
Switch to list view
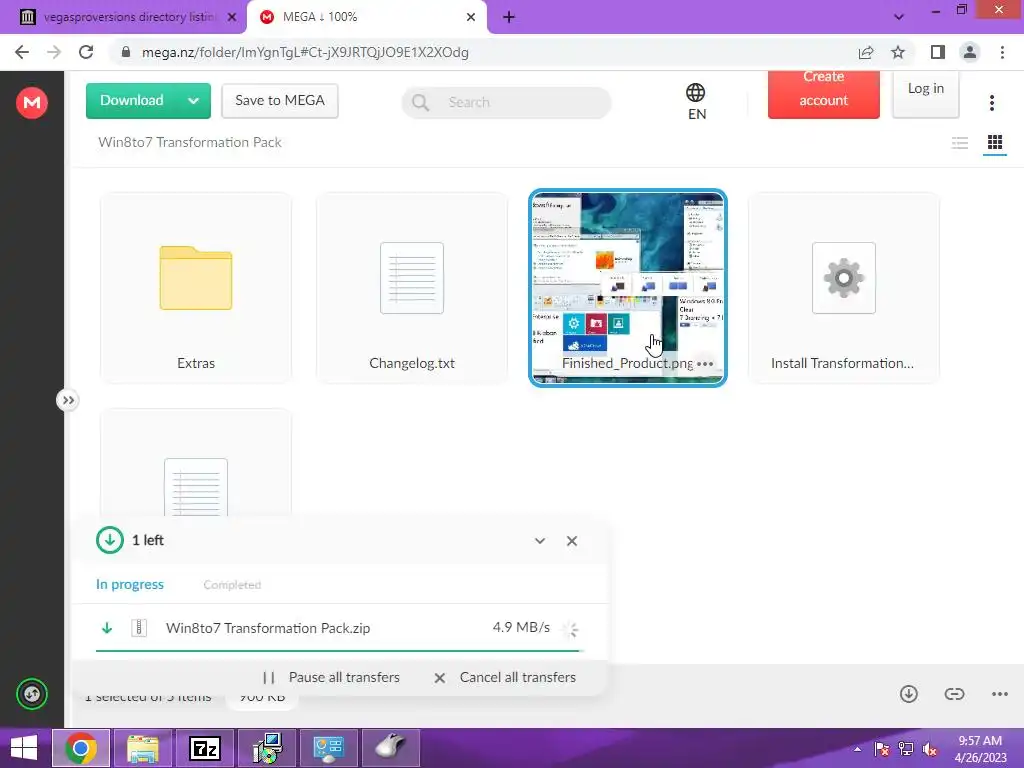pos(959,142)
